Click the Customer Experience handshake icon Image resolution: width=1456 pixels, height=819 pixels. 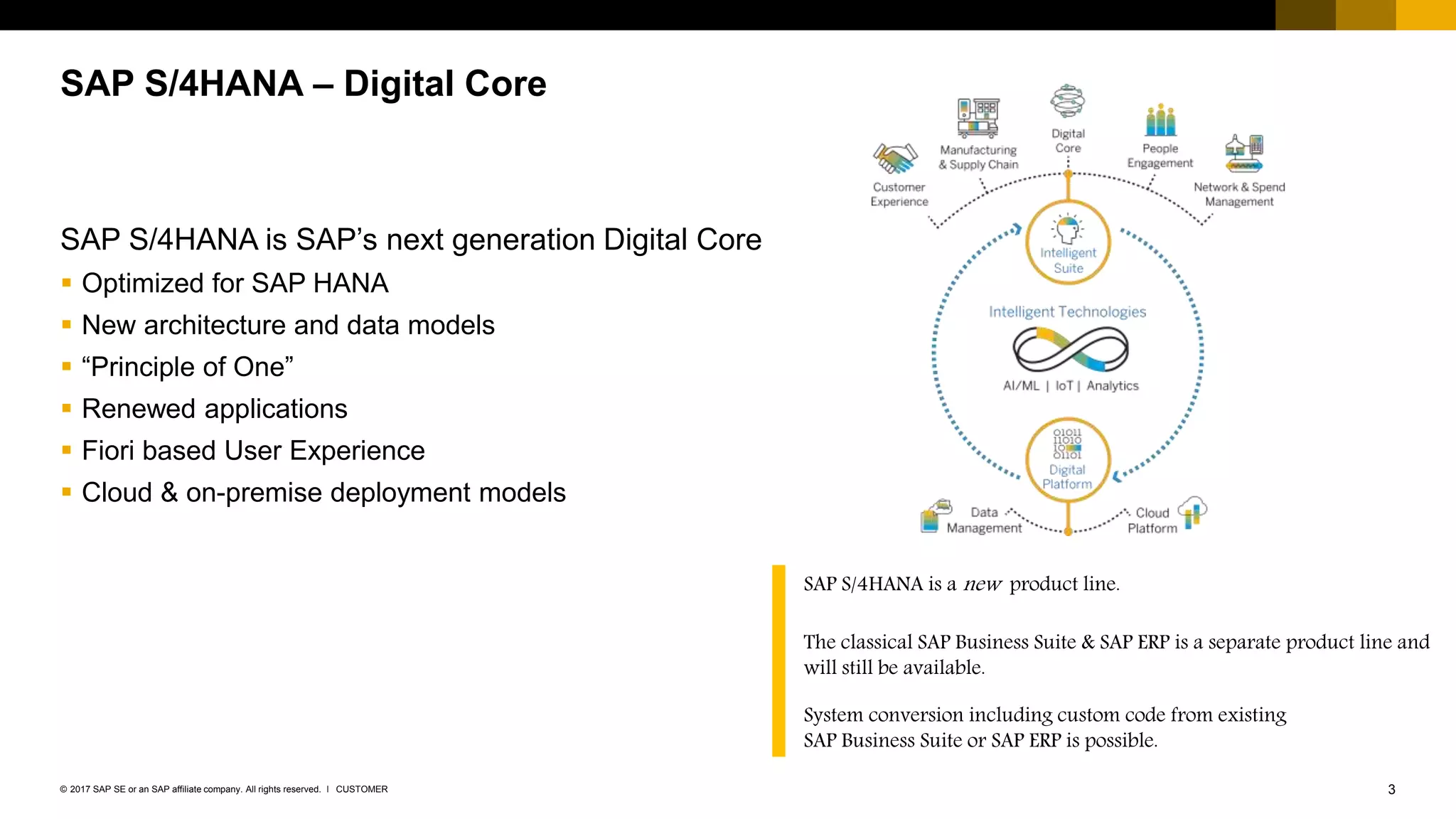click(896, 159)
